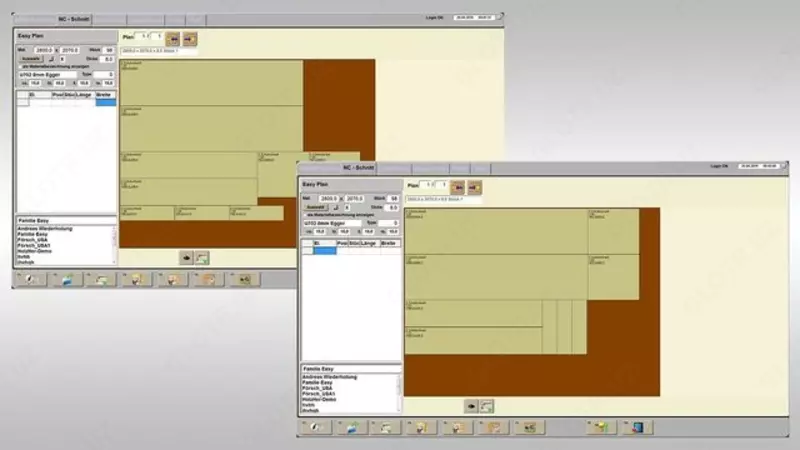Open 'Familie Easy' combo box in front window
The width and height of the screenshot is (800, 450).
(350, 368)
